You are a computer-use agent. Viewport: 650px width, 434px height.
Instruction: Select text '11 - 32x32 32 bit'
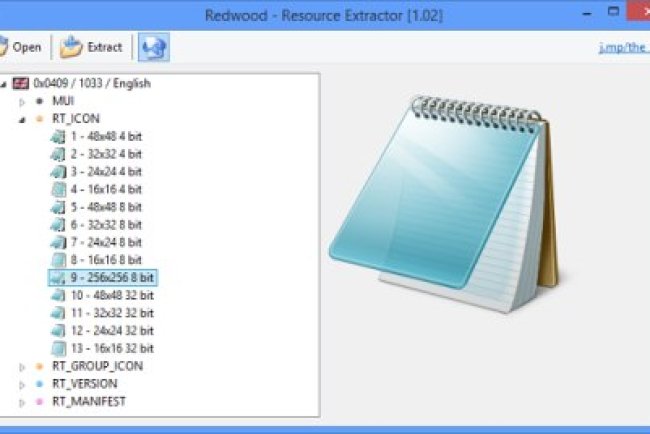pyautogui.click(x=112, y=313)
